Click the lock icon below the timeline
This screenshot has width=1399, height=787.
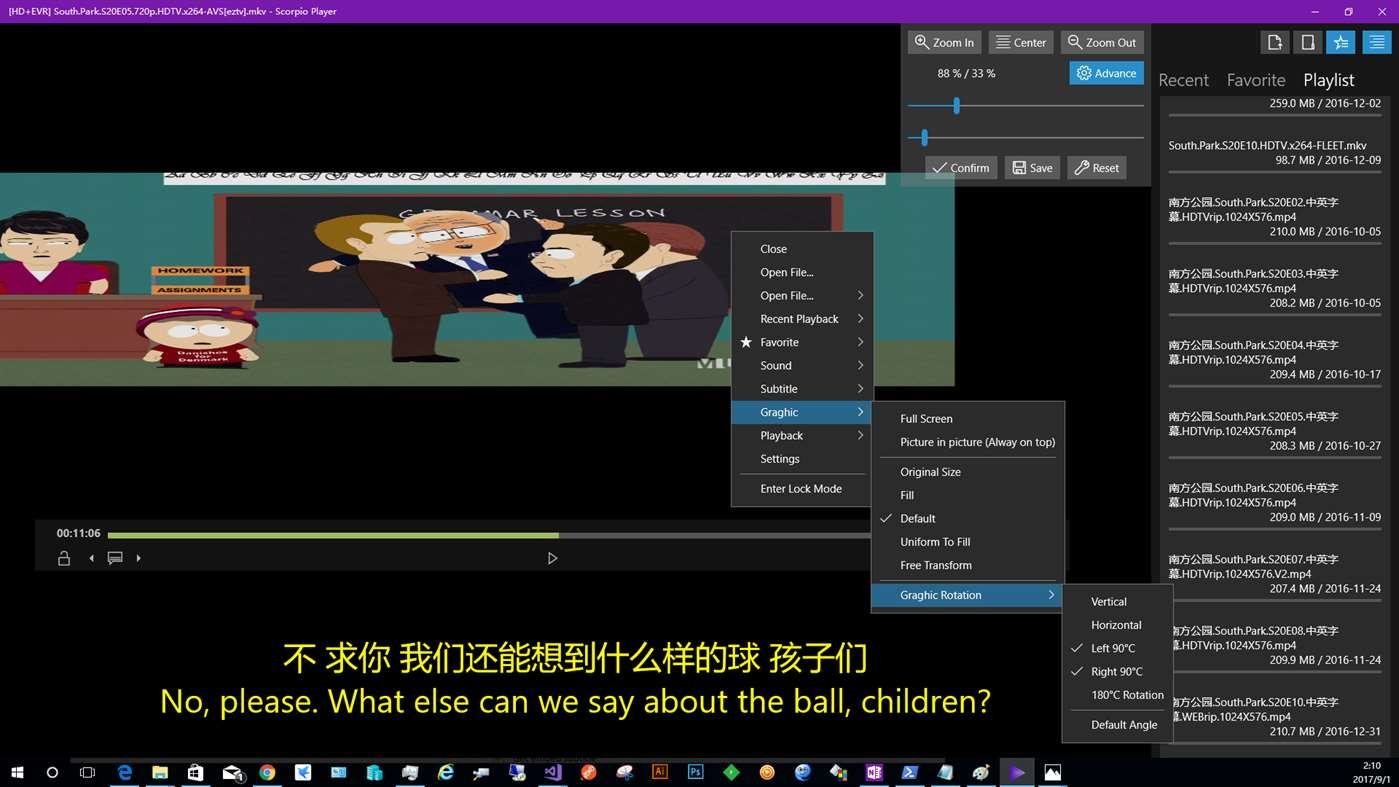64,558
